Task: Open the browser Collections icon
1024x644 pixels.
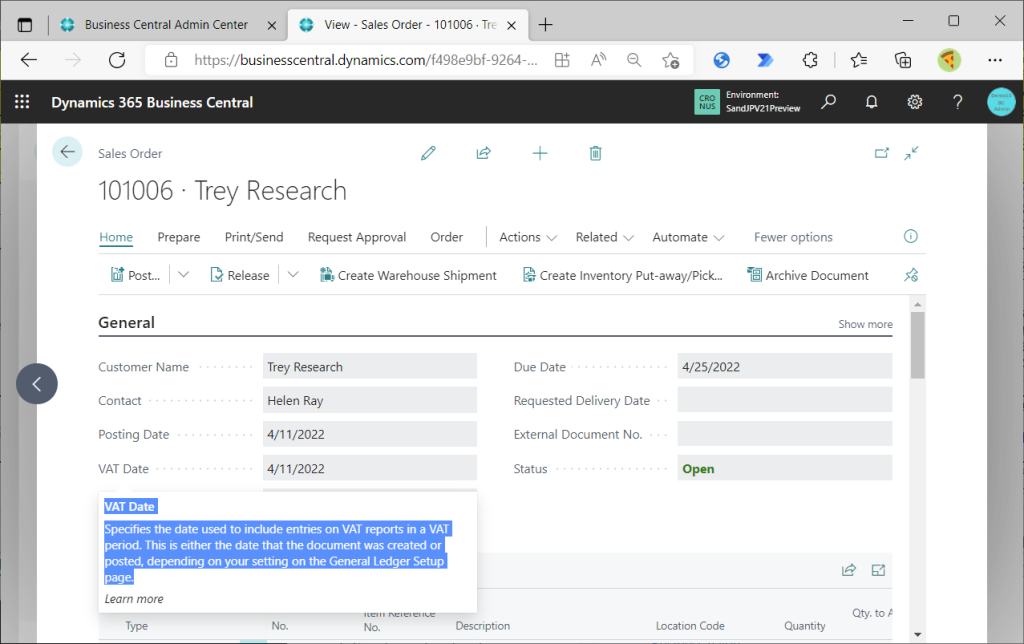Action: (x=903, y=60)
